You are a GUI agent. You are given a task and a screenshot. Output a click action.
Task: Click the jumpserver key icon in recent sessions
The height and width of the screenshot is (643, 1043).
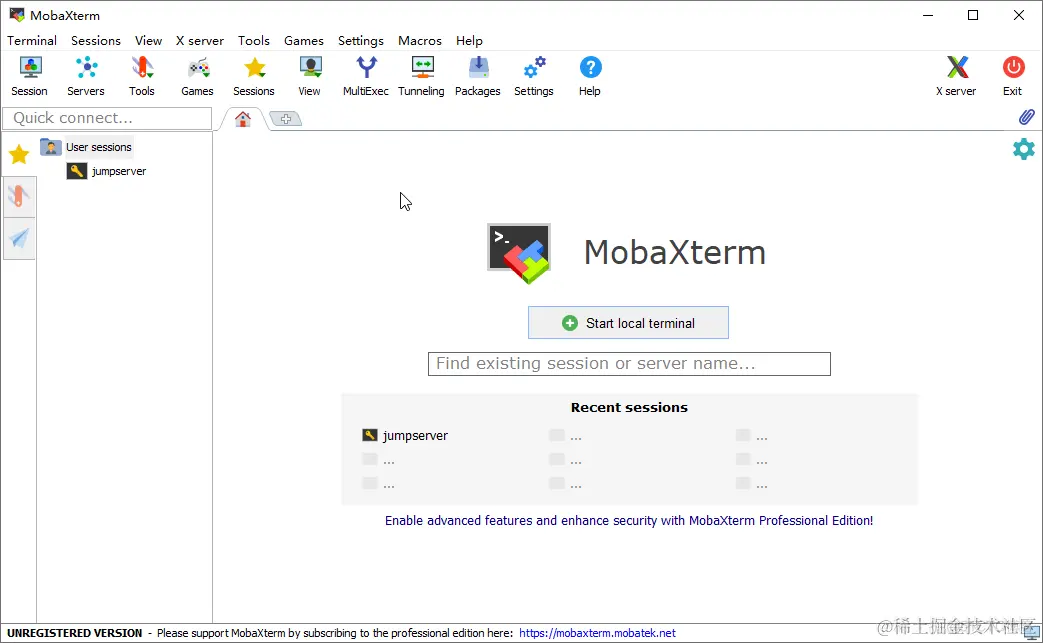(370, 435)
